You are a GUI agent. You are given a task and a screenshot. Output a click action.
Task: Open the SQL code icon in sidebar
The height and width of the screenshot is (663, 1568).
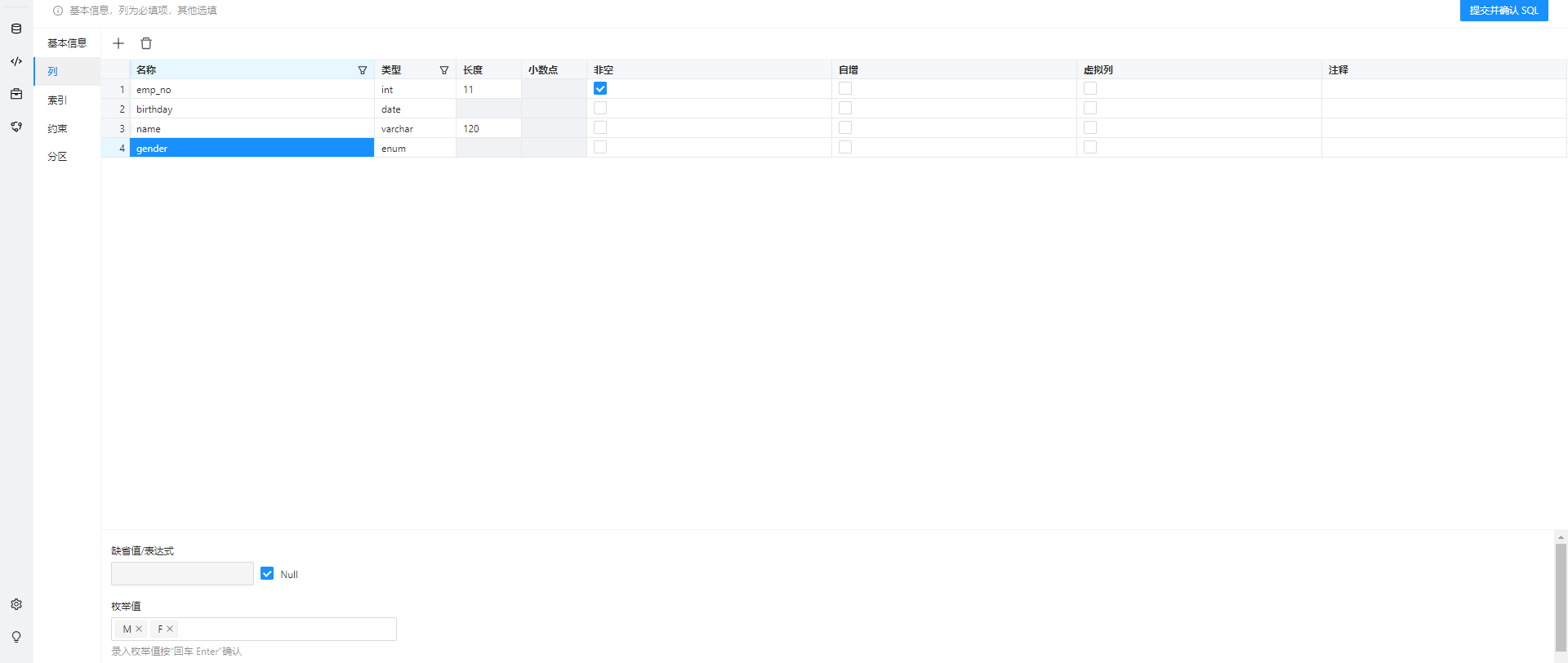[x=16, y=61]
